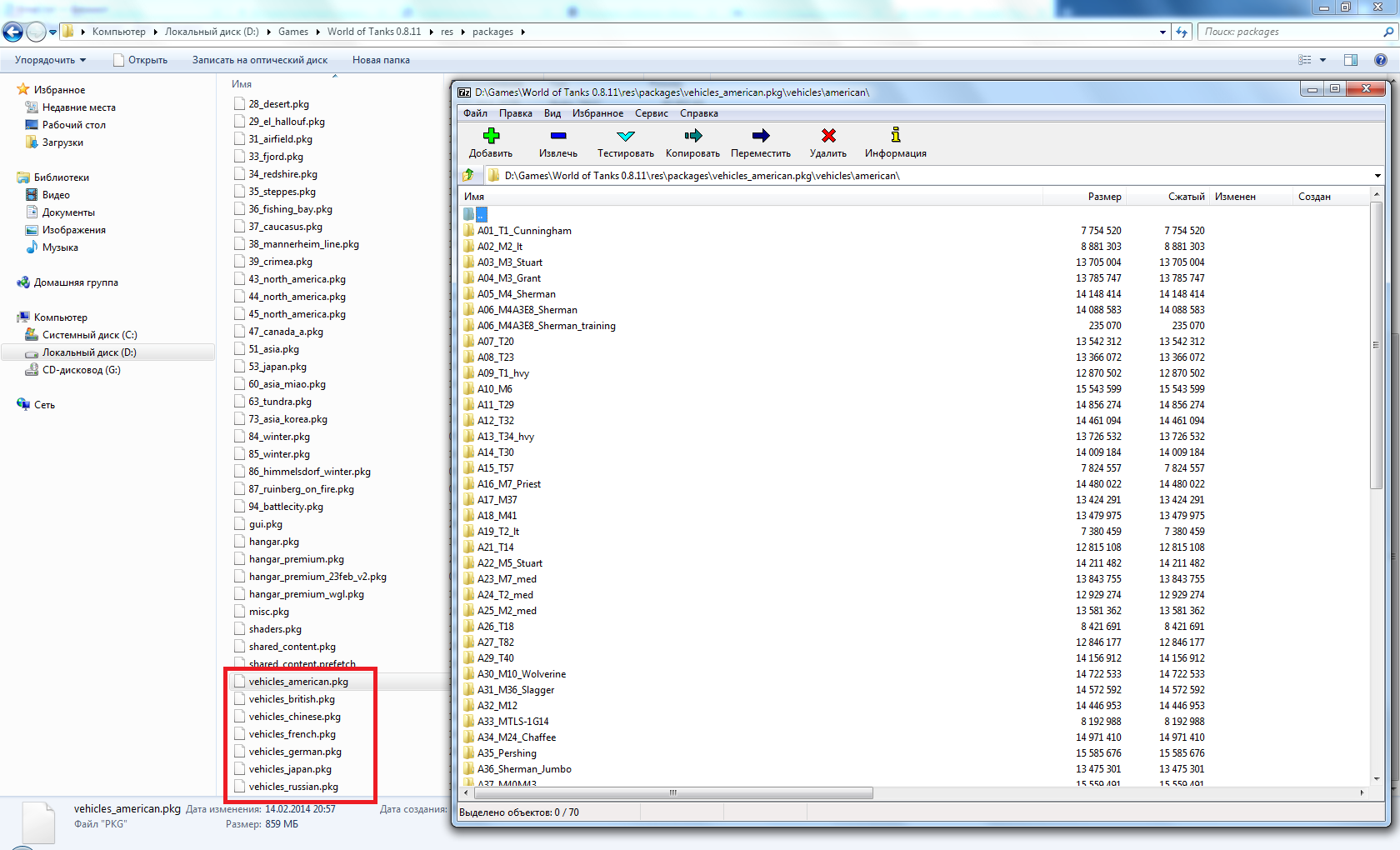Click the green Добавить (Add) plus icon
This screenshot has width=1400, height=850.
tap(491, 136)
